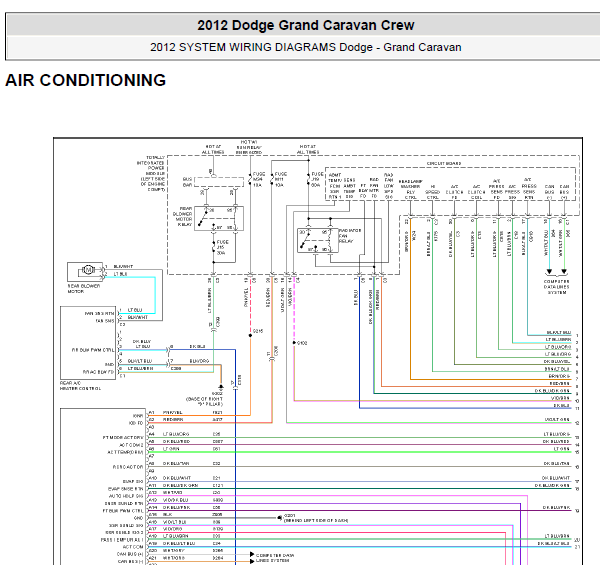
Task: Click the 'REAR BLOWER MOTOR' label
Action: tap(83, 288)
